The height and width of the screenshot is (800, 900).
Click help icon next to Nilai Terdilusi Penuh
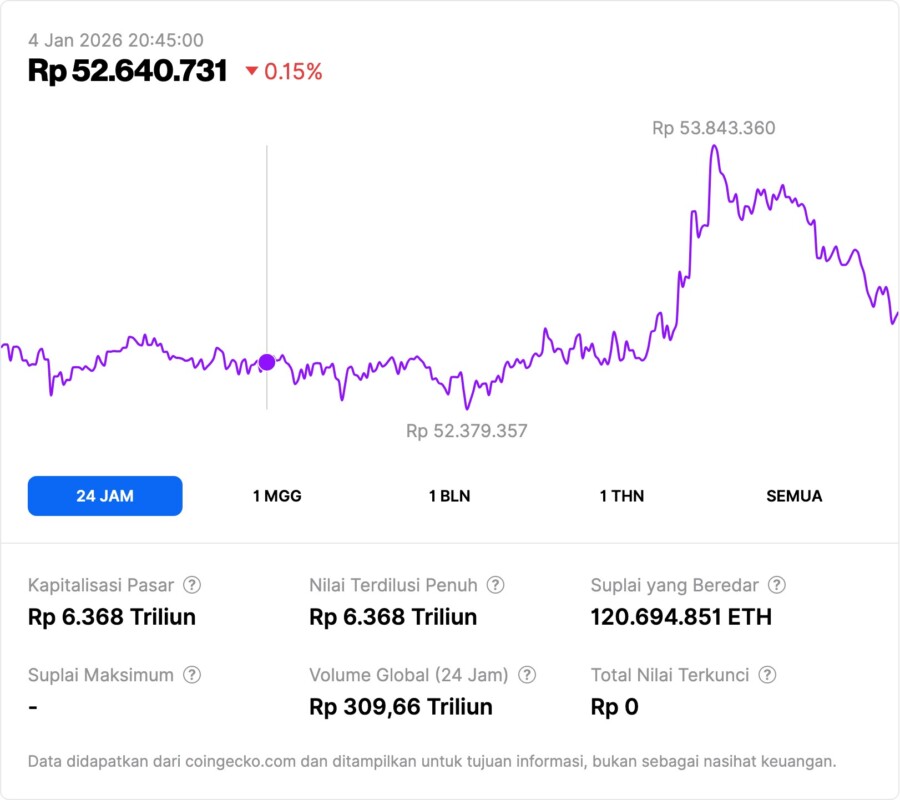tap(495, 585)
